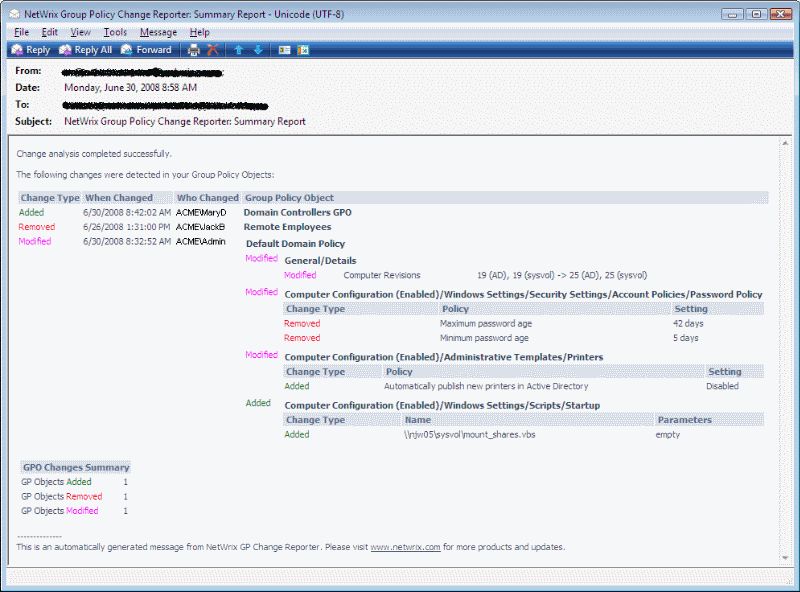
Task: Open the Addresses book icon
Action: click(284, 50)
